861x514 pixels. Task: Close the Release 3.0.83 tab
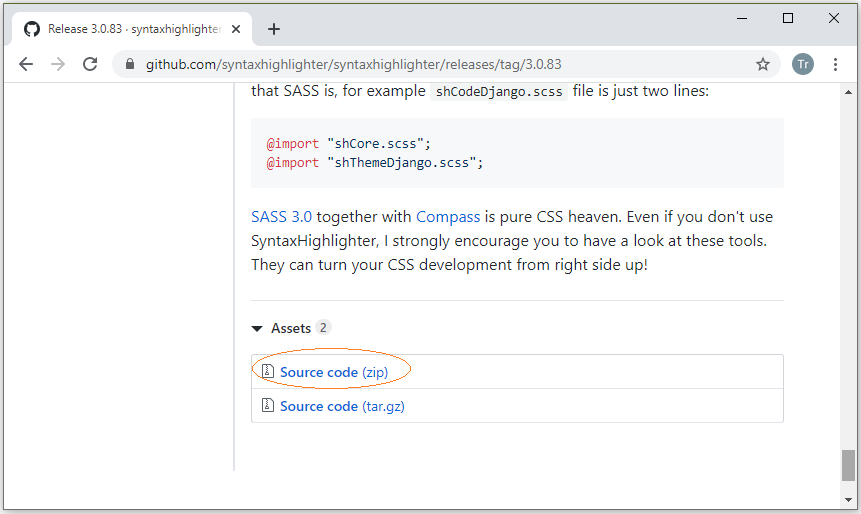click(238, 29)
